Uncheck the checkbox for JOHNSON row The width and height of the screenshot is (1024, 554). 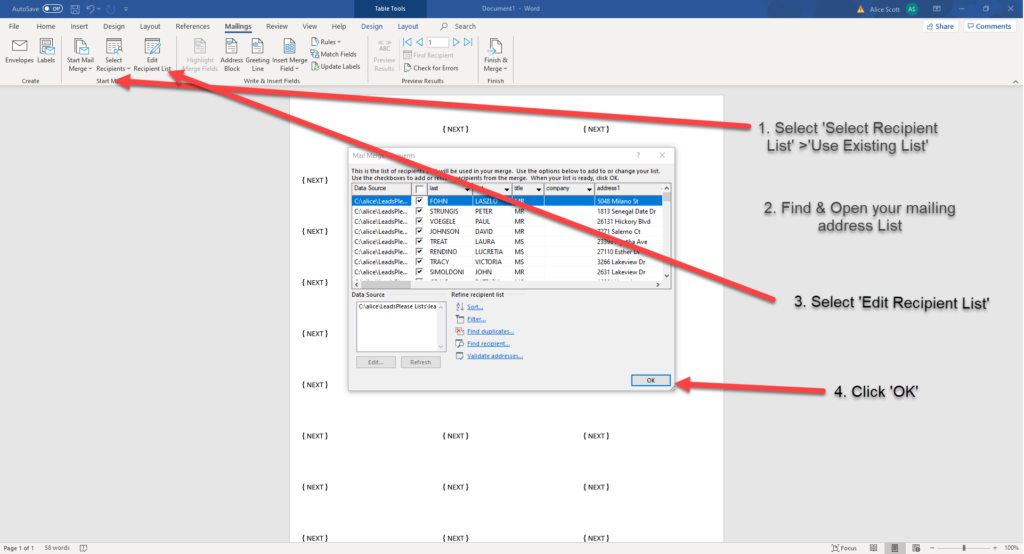(x=420, y=231)
